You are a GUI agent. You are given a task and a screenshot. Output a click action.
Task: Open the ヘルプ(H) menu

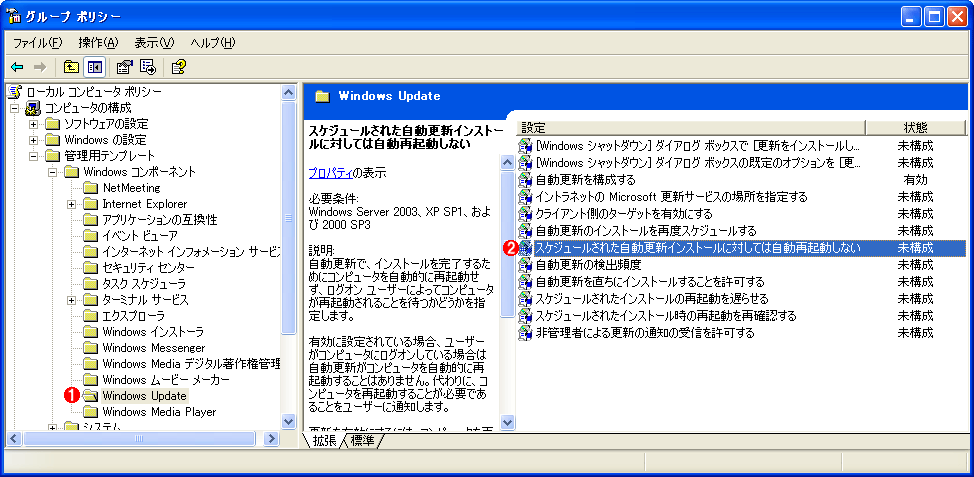coord(213,43)
